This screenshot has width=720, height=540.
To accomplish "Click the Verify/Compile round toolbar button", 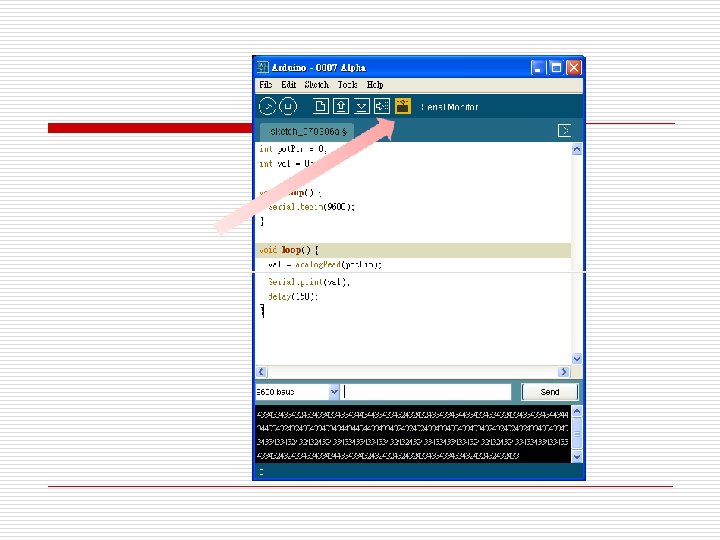I will click(x=267, y=107).
